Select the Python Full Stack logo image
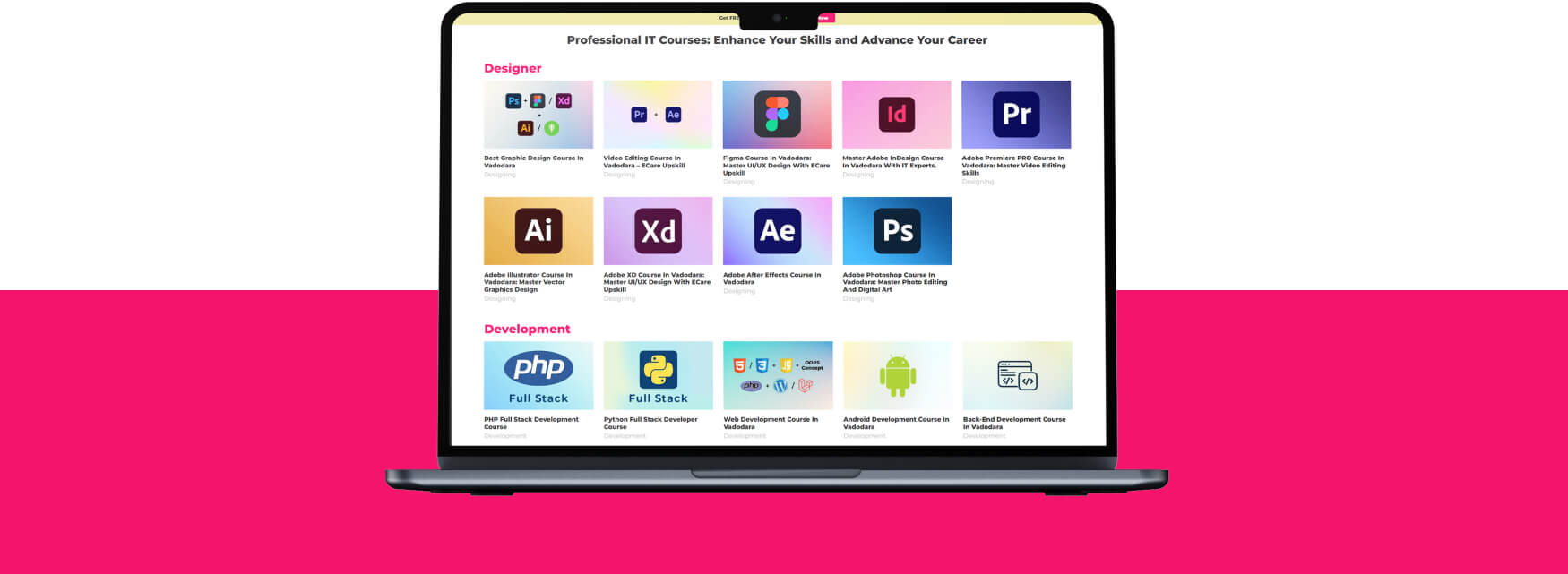Image resolution: width=1568 pixels, height=574 pixels. [x=659, y=375]
